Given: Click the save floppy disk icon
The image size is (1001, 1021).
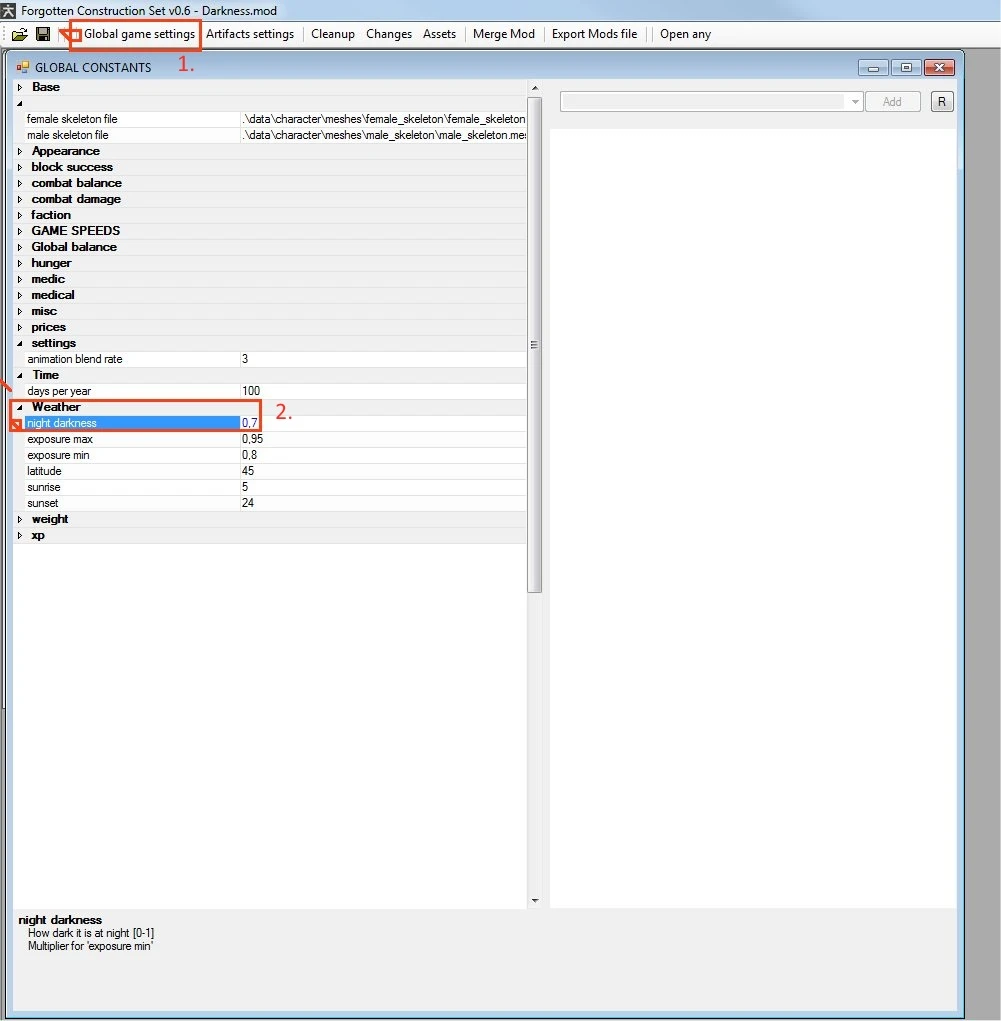Looking at the screenshot, I should pyautogui.click(x=43, y=34).
